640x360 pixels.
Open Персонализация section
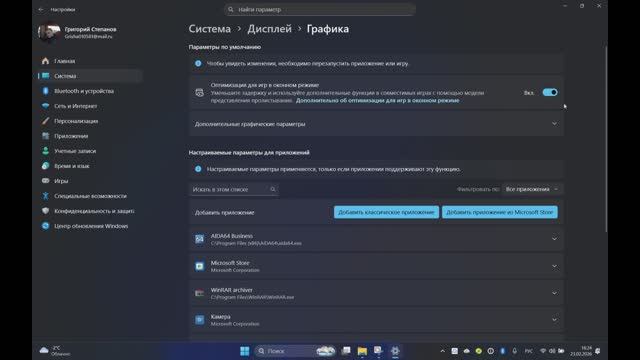[76, 121]
